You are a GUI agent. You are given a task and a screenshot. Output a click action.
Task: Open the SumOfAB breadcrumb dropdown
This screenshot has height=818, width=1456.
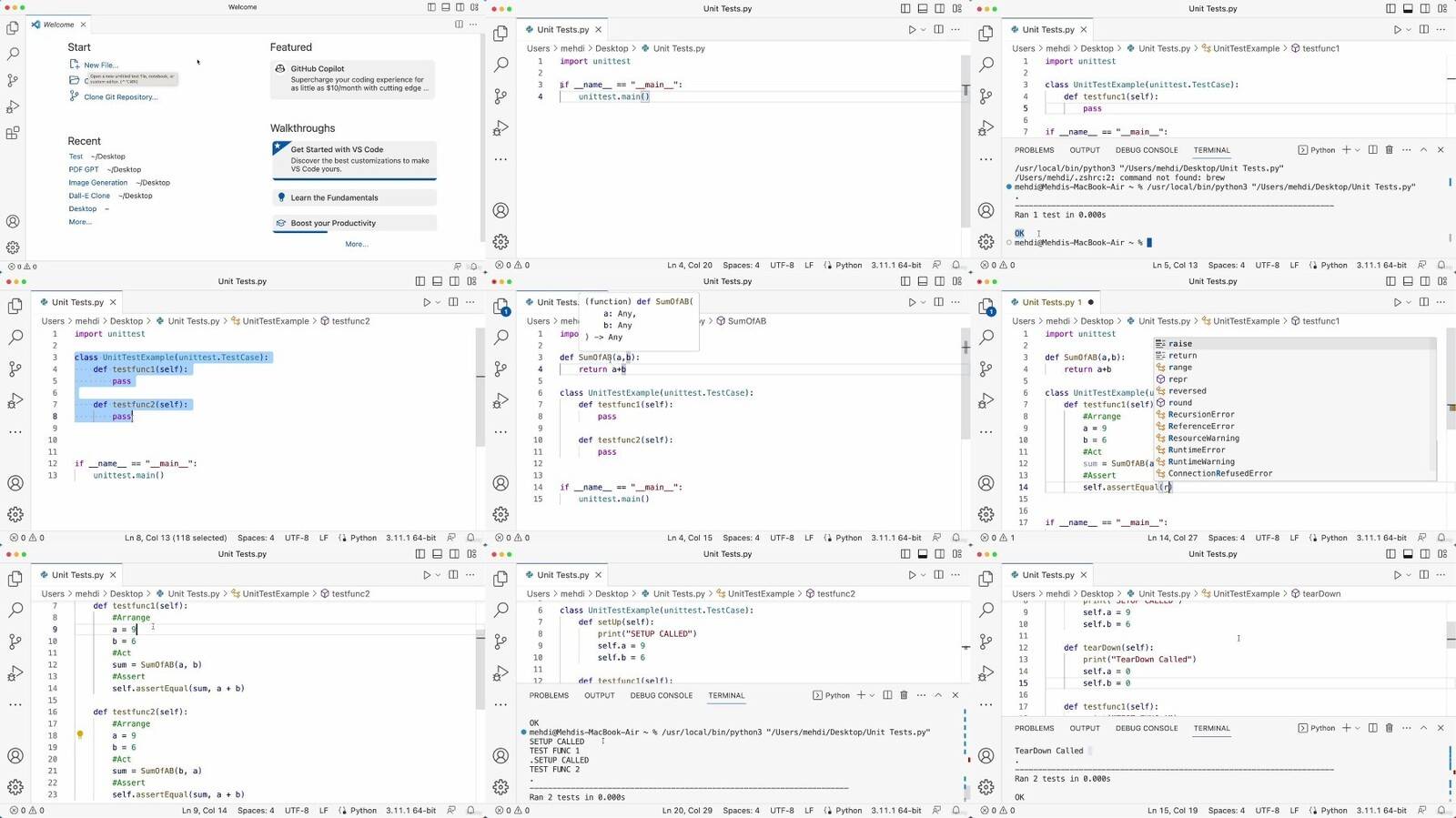[746, 321]
